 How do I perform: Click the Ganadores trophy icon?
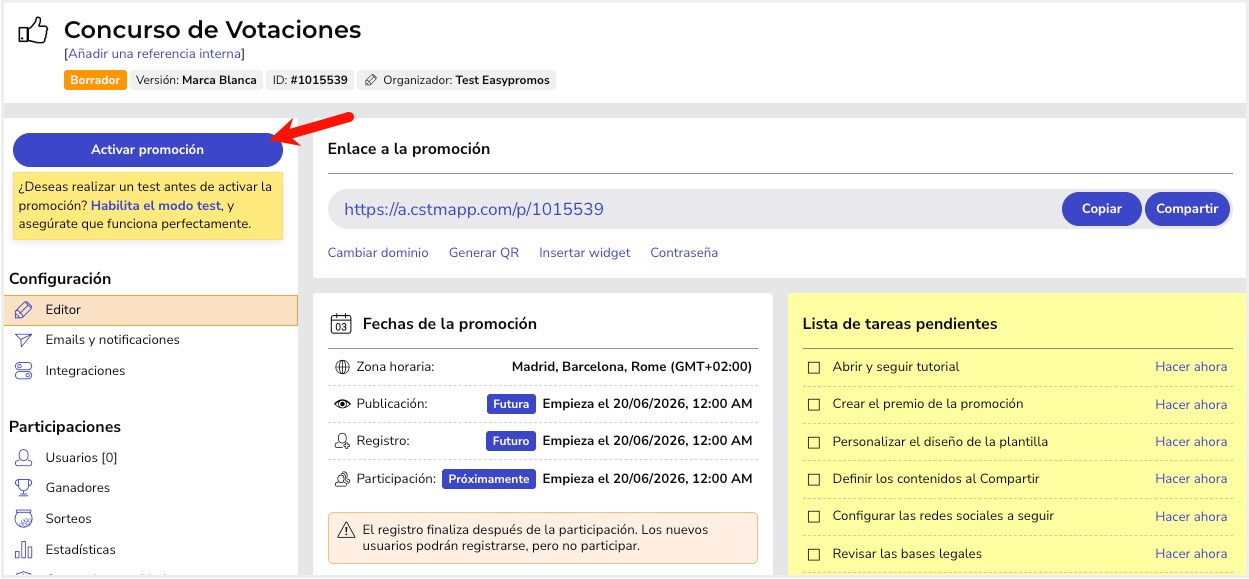coord(24,488)
